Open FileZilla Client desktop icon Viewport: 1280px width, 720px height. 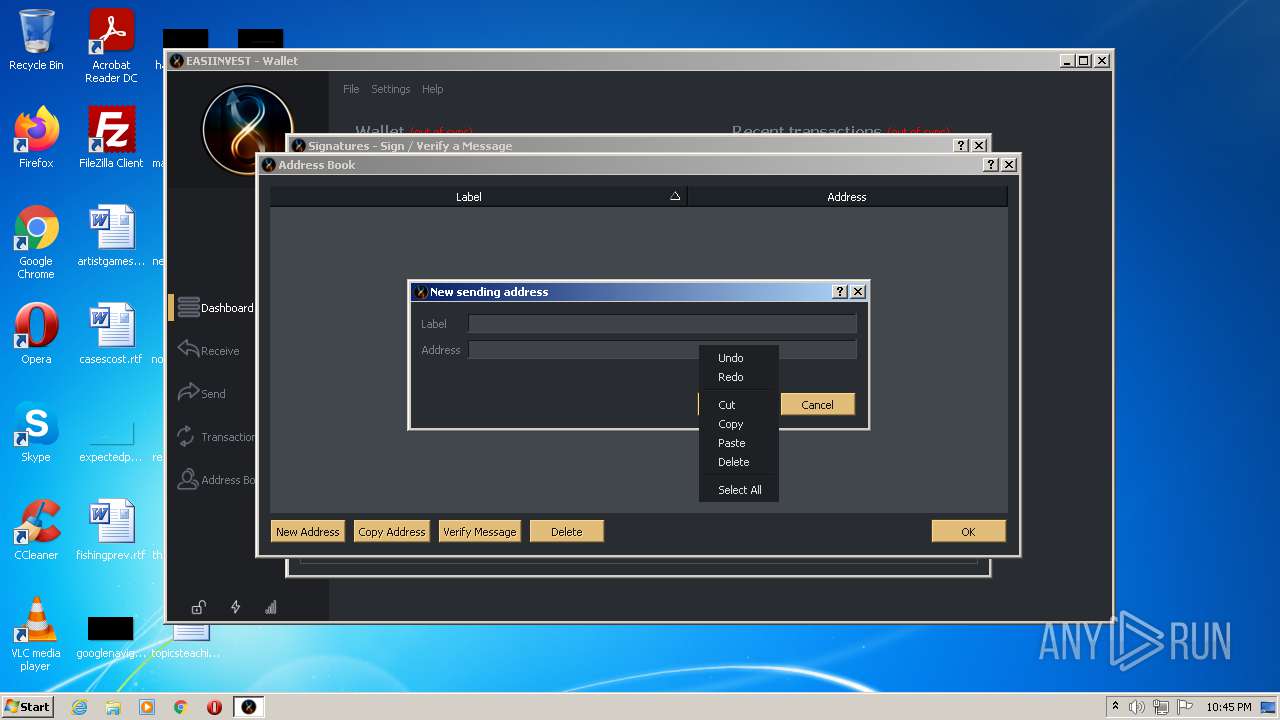(x=111, y=138)
